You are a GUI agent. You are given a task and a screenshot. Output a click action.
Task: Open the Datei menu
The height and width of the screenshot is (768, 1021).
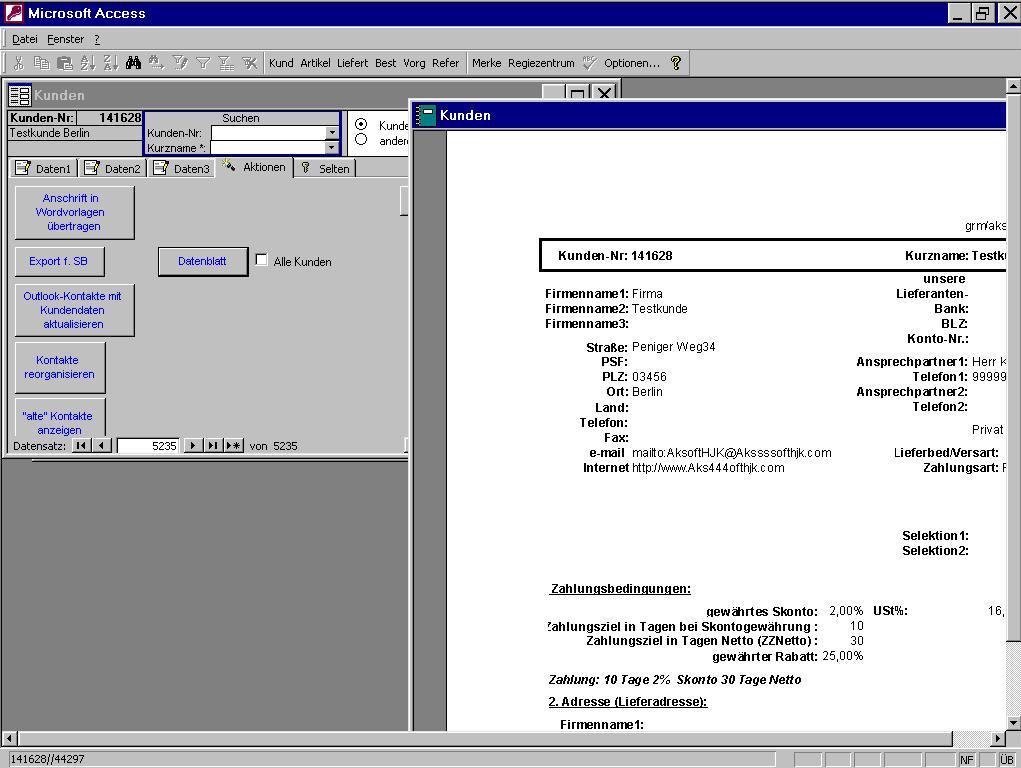pyautogui.click(x=25, y=39)
